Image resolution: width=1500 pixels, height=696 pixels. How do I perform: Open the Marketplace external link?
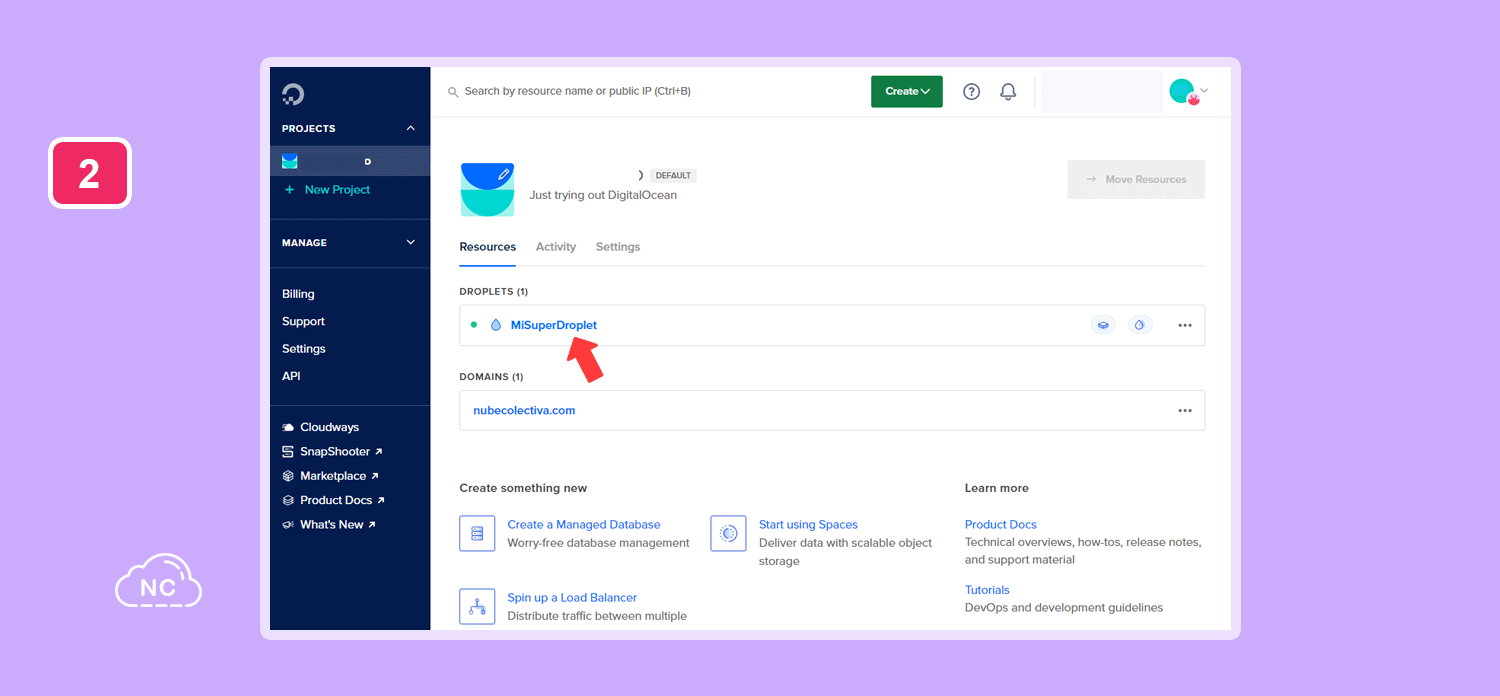click(339, 476)
